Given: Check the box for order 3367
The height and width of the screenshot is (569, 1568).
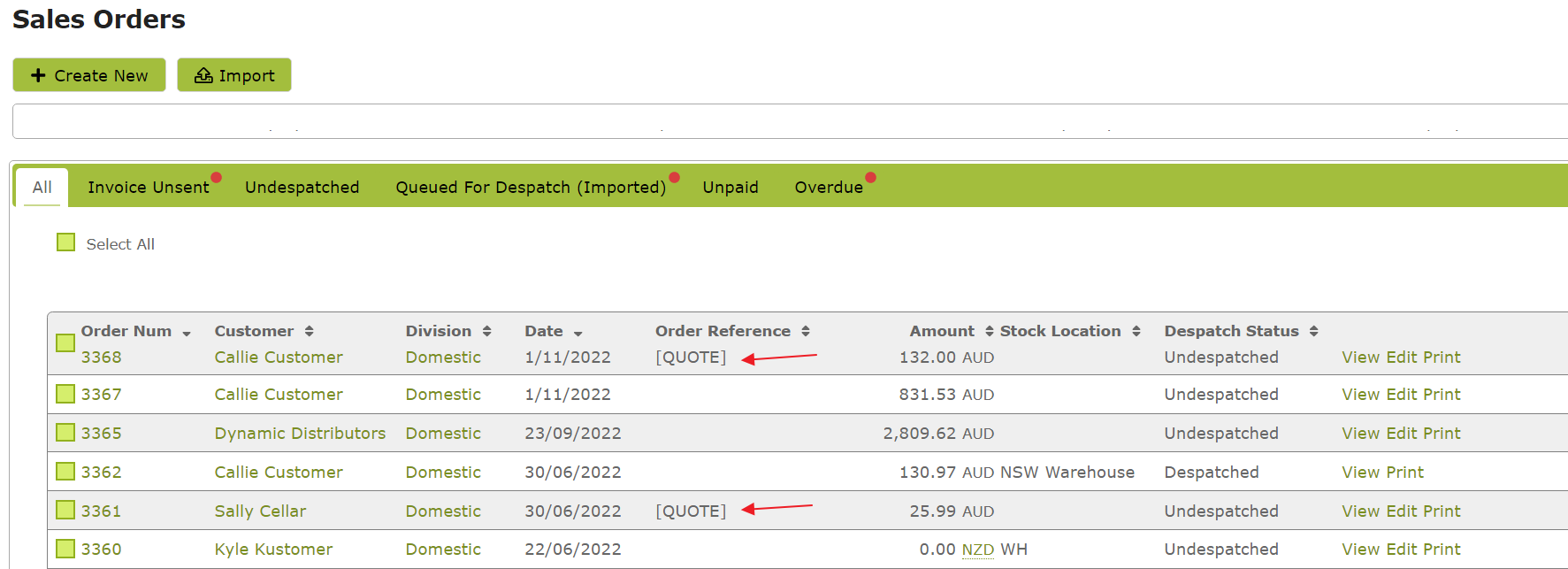Looking at the screenshot, I should click(65, 394).
